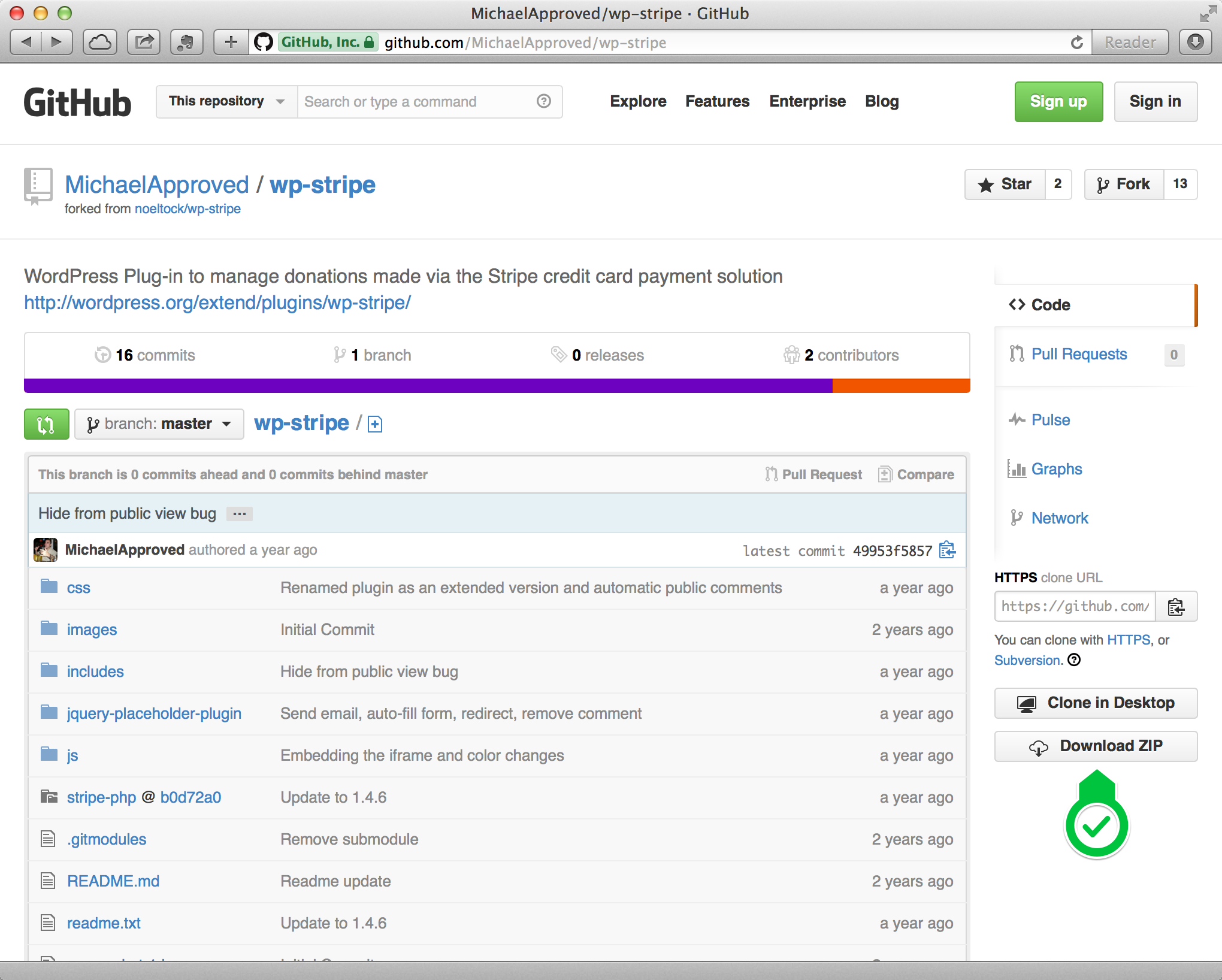Image resolution: width=1222 pixels, height=980 pixels.
Task: Open the Safari downloads icon
Action: click(1196, 43)
